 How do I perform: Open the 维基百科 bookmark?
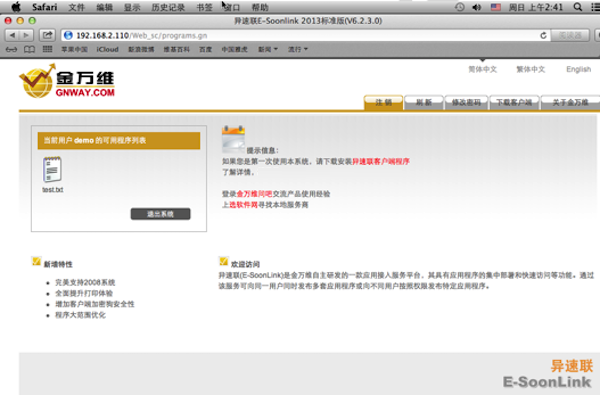point(176,49)
